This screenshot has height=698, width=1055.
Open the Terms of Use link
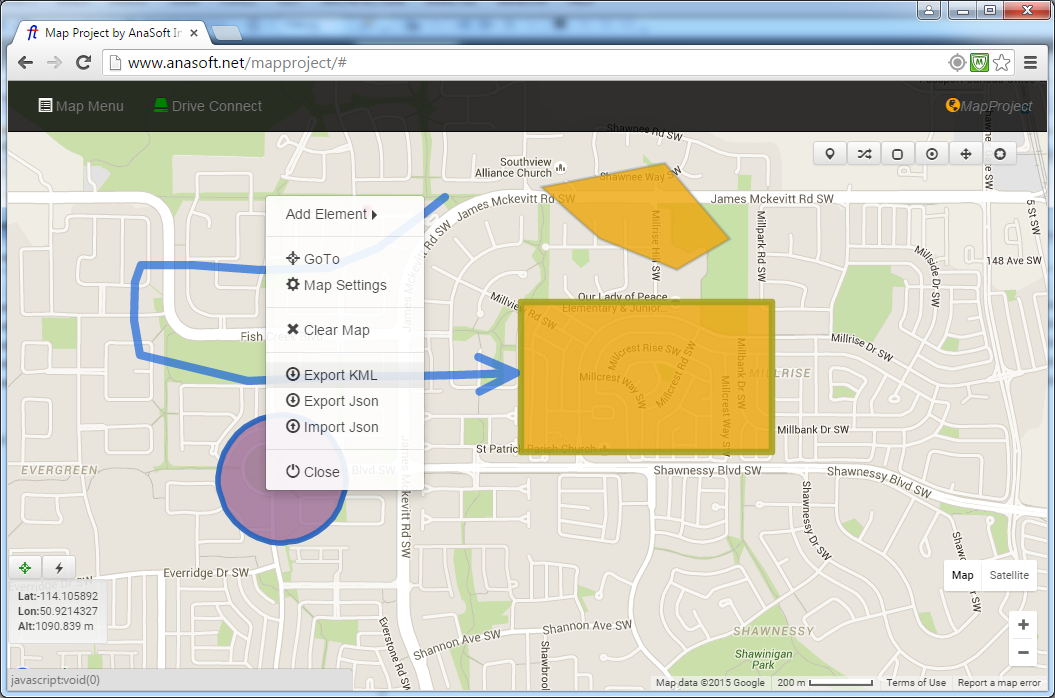(916, 683)
